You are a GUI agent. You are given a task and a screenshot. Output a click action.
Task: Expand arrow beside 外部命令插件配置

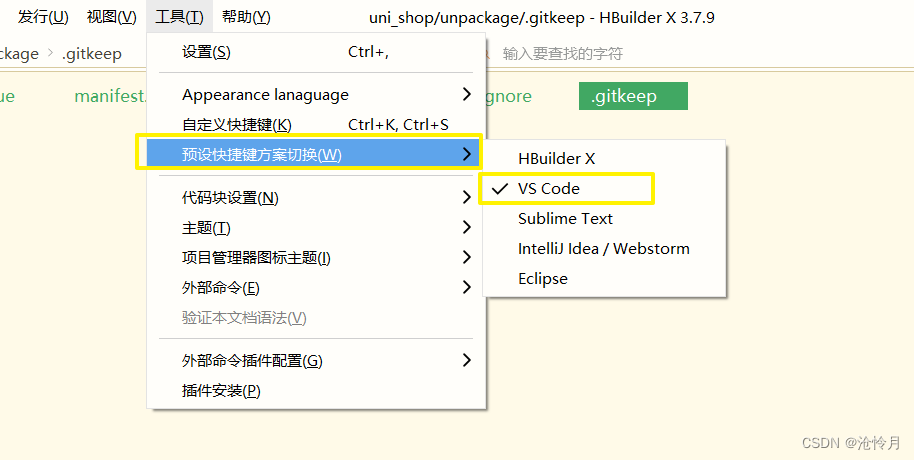tap(466, 361)
